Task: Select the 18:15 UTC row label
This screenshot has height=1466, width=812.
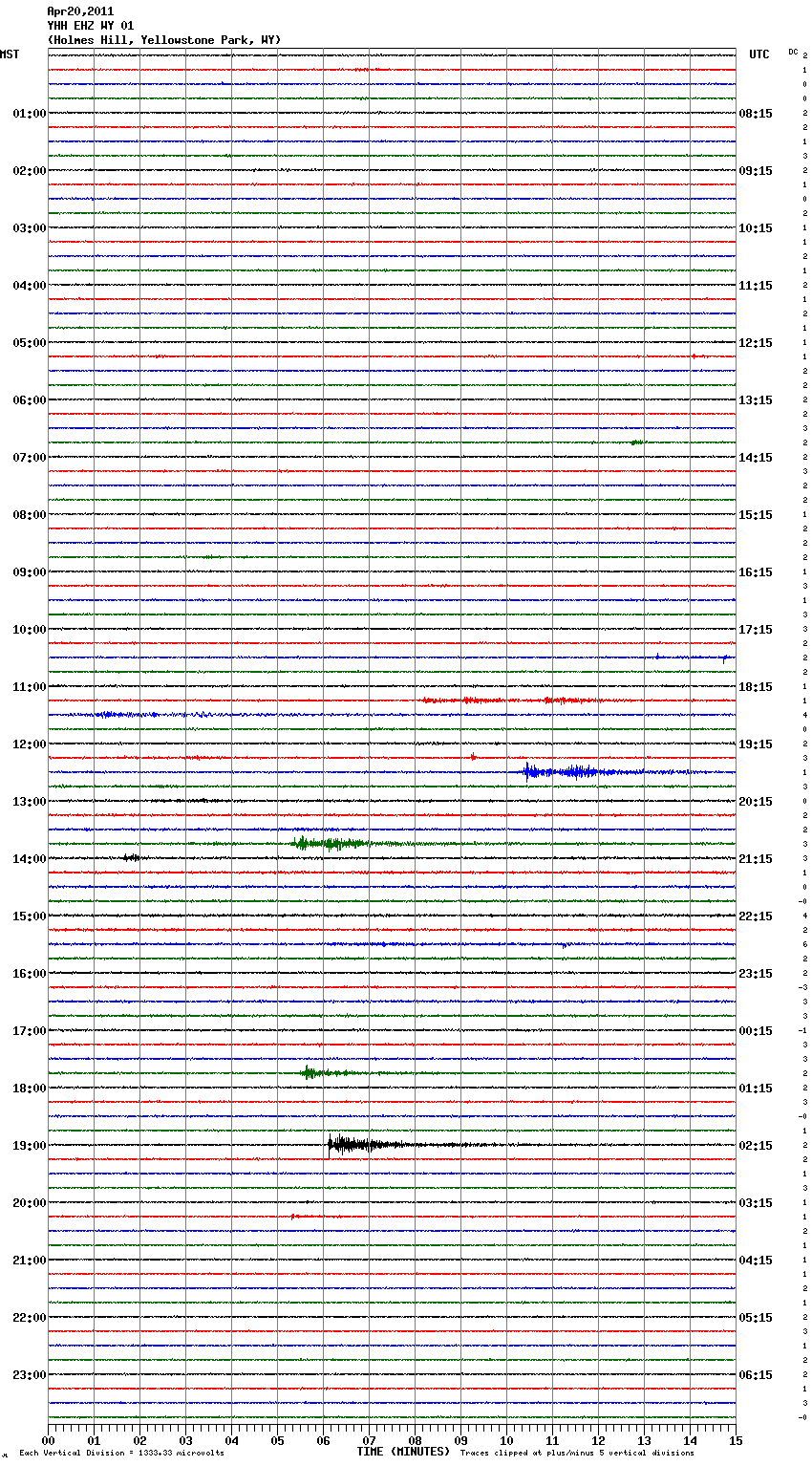Action: (756, 687)
